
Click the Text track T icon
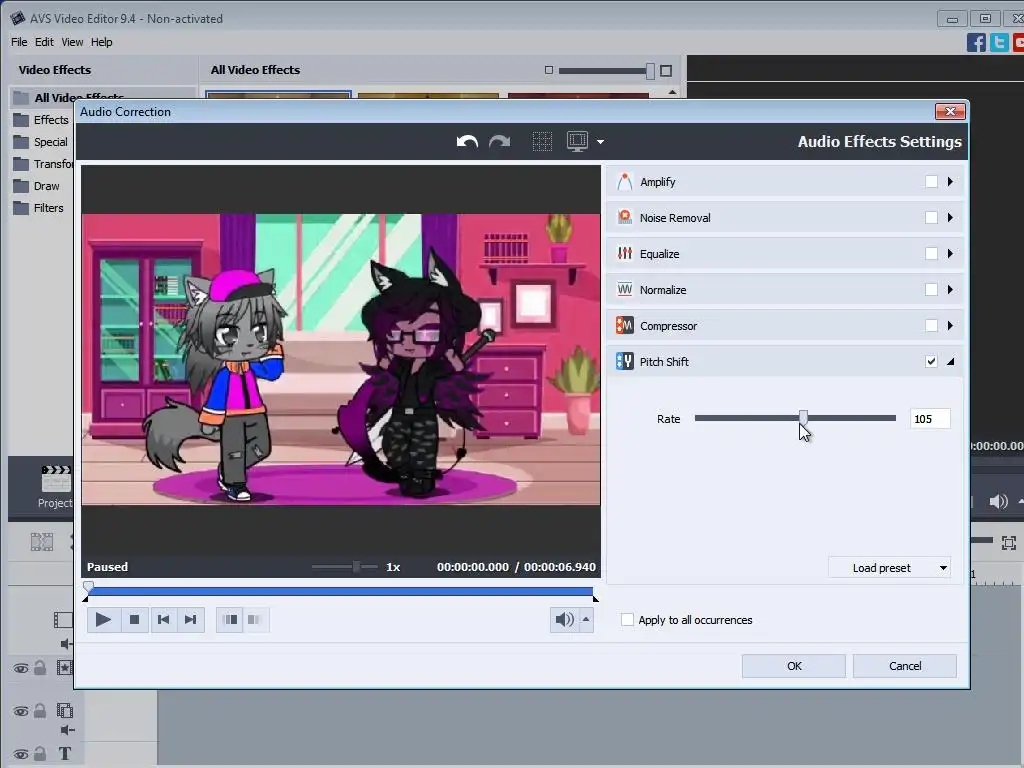click(x=65, y=754)
